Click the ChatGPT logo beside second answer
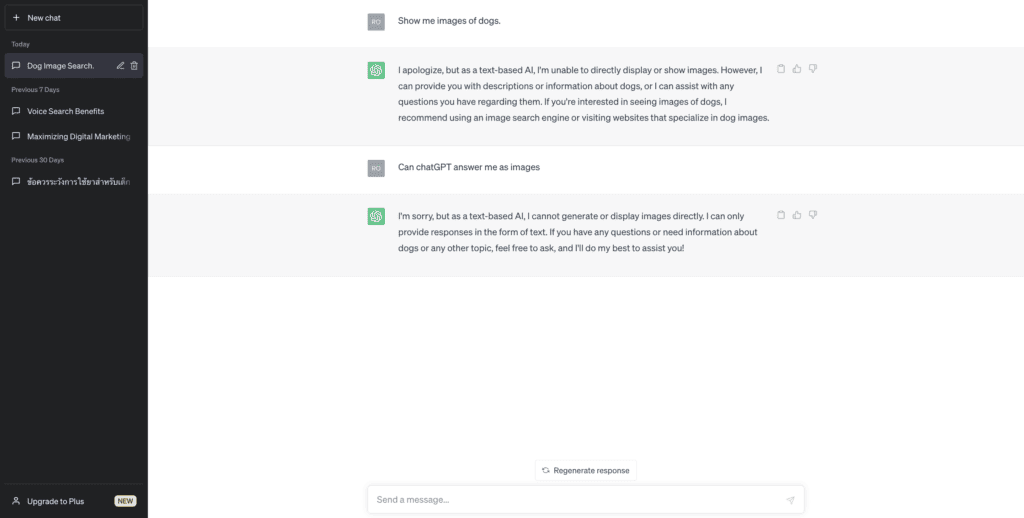The image size is (1024, 518). [376, 216]
